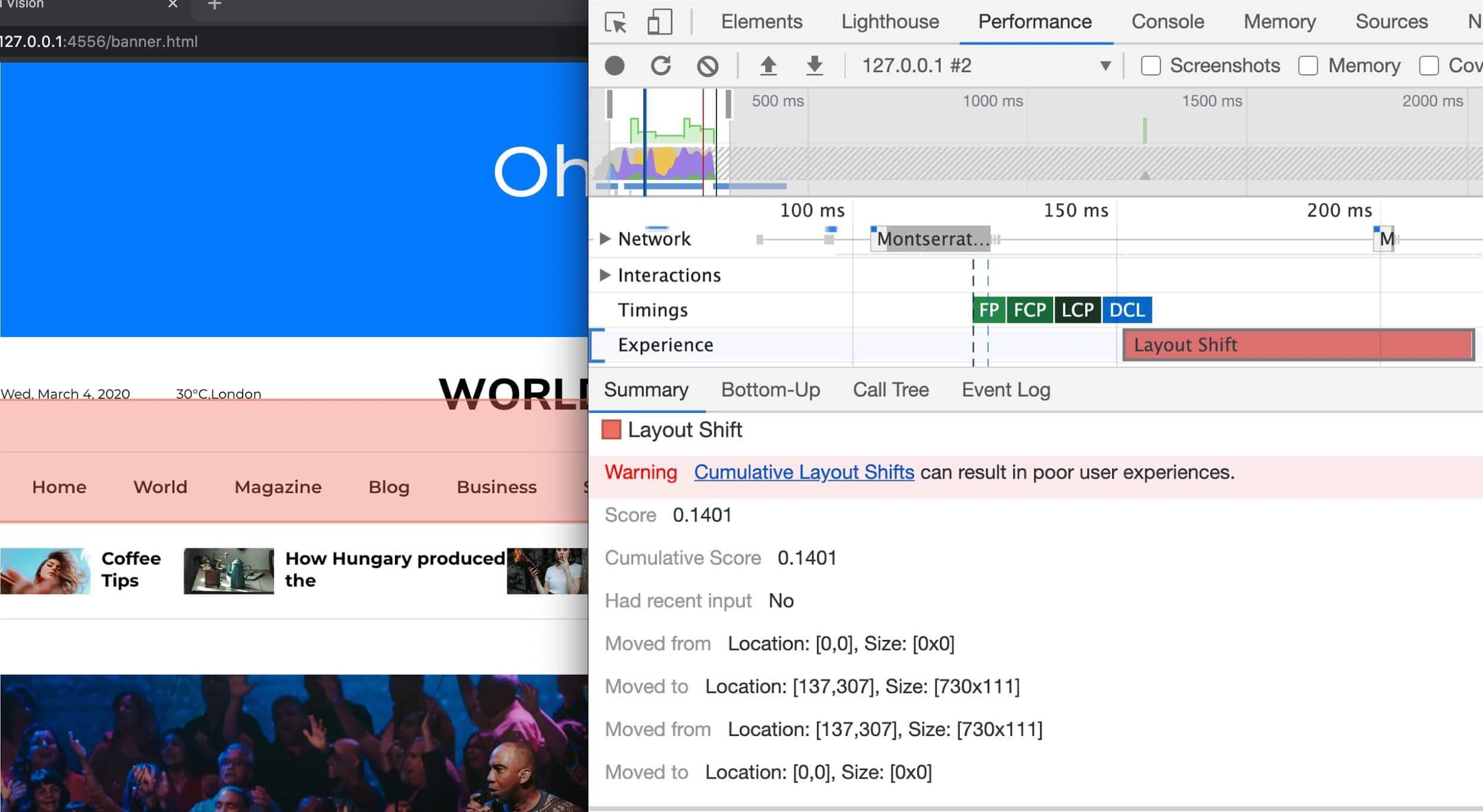Switch to the Event Log tab
1483x812 pixels.
click(x=1005, y=389)
